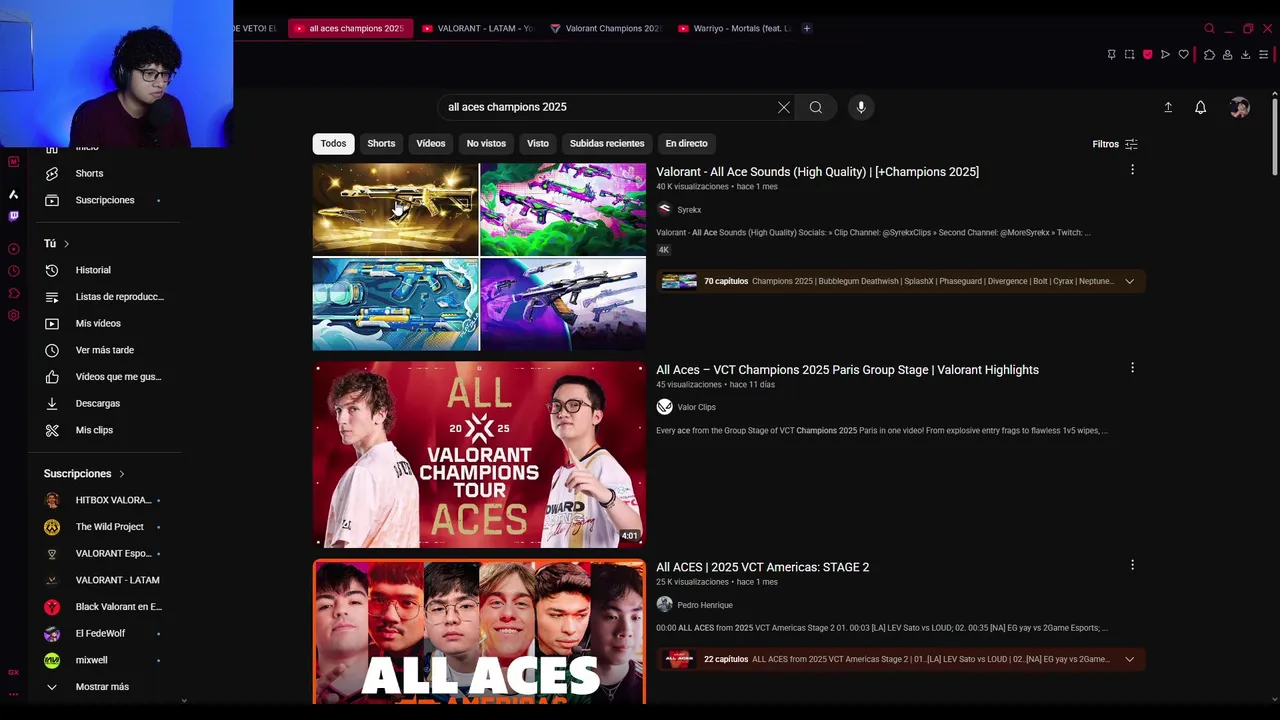The width and height of the screenshot is (1280, 720).
Task: Open the player icon in Opera sidebar
Action: coord(13,249)
